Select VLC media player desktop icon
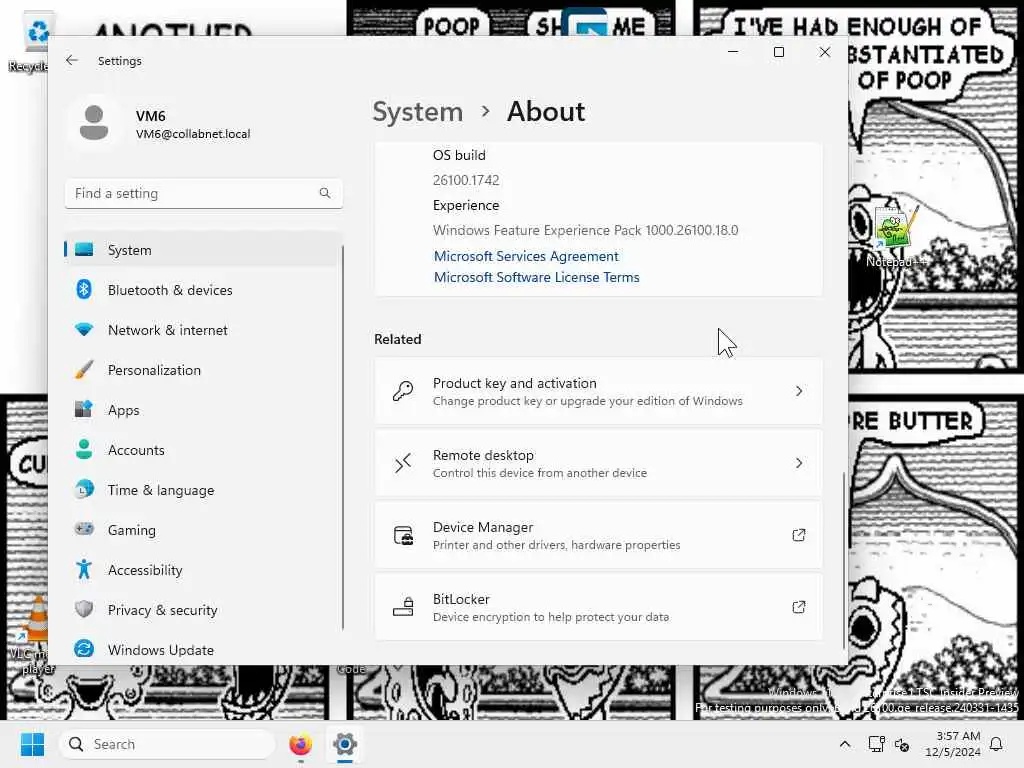The height and width of the screenshot is (768, 1024). (x=30, y=635)
